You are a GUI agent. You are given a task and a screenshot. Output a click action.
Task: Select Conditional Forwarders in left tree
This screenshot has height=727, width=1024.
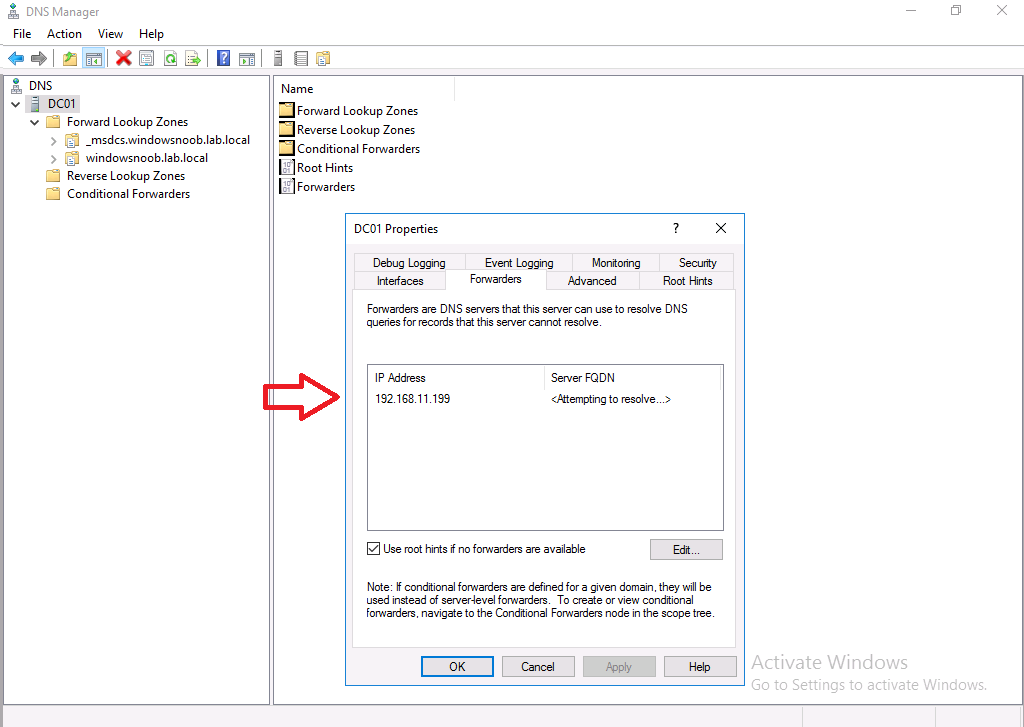tap(129, 194)
